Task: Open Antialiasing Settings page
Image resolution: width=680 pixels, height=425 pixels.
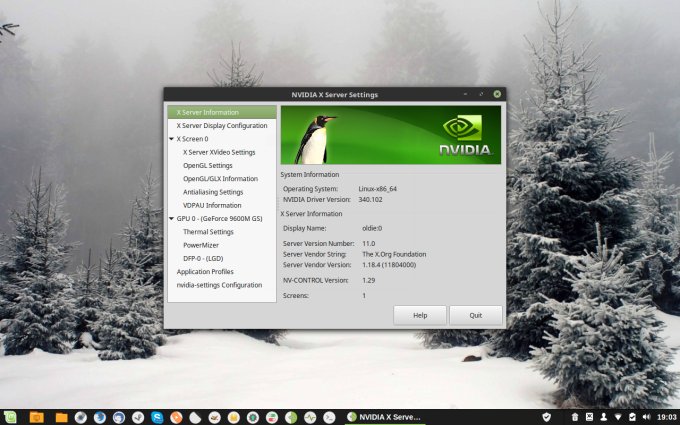Action: pos(213,192)
